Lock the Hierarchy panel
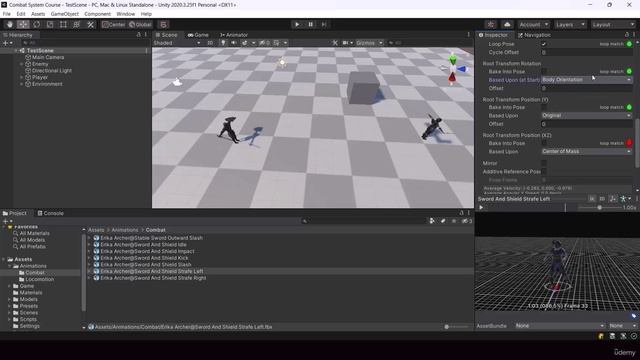 pyautogui.click(x=138, y=35)
